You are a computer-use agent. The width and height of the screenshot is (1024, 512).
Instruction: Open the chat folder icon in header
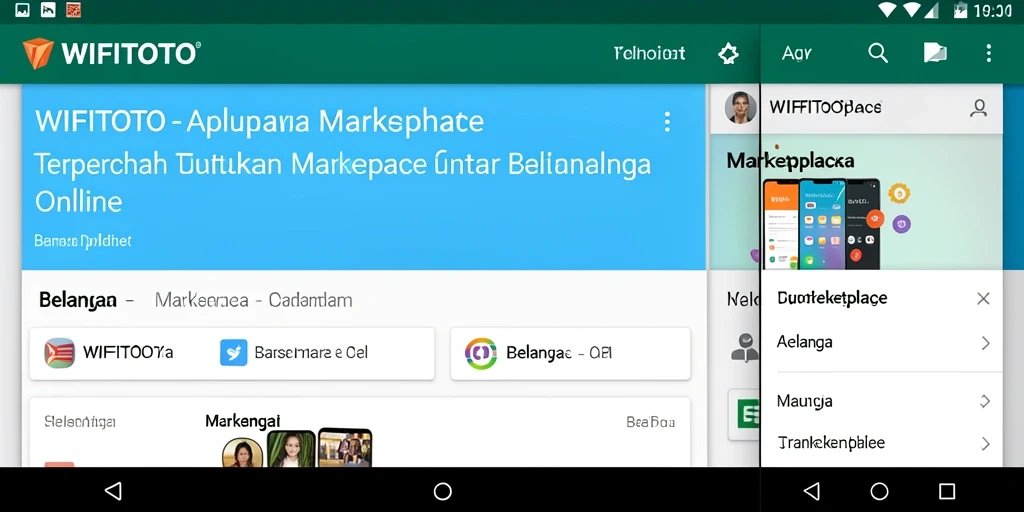click(935, 53)
